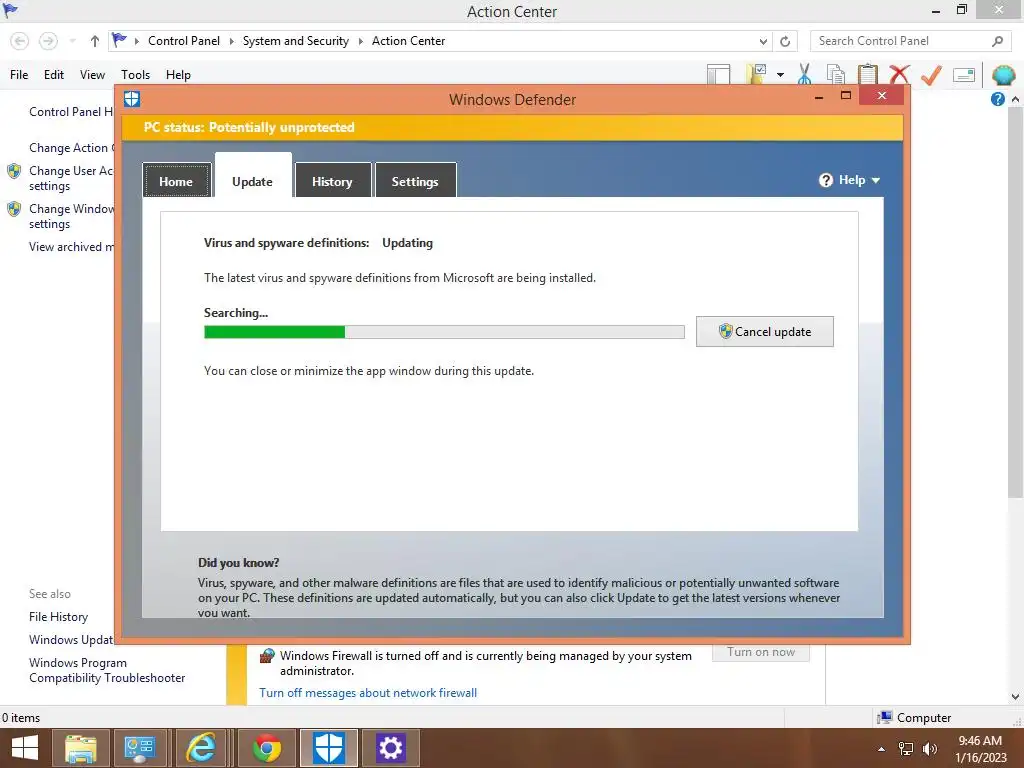Open the folder options dropdown arrow
The height and width of the screenshot is (768, 1024).
click(780, 74)
